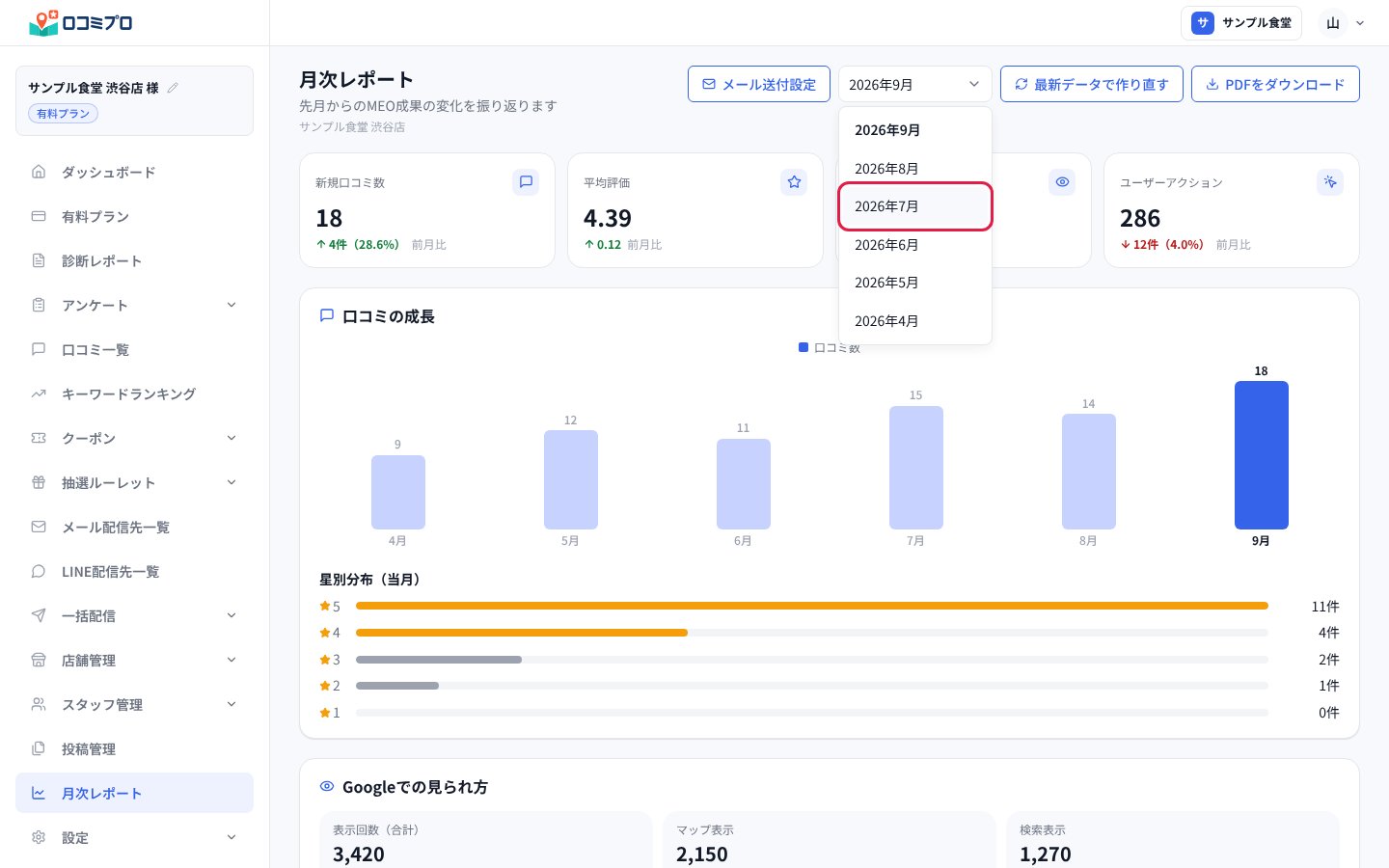Viewport: 1389px width, 868px height.
Task: Click the blue サ avatar icon
Action: (1203, 23)
